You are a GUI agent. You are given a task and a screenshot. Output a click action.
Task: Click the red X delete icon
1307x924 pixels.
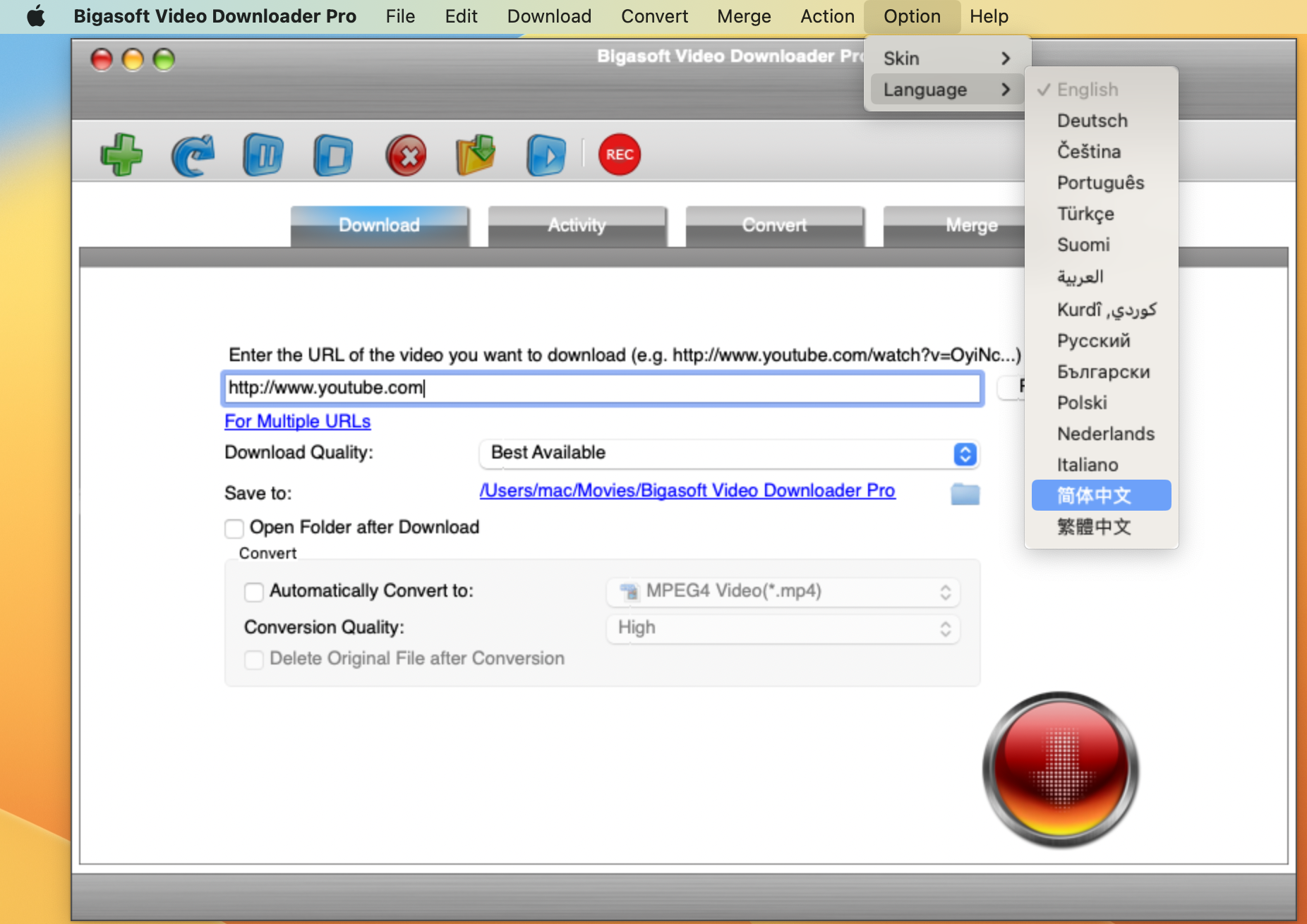[x=406, y=154]
